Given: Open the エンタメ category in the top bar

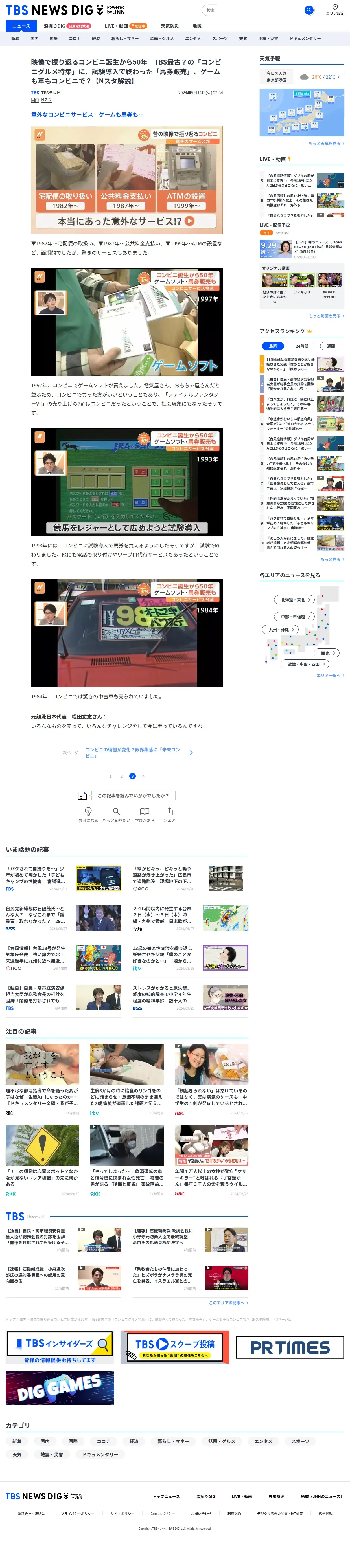Looking at the screenshot, I should 193,38.
